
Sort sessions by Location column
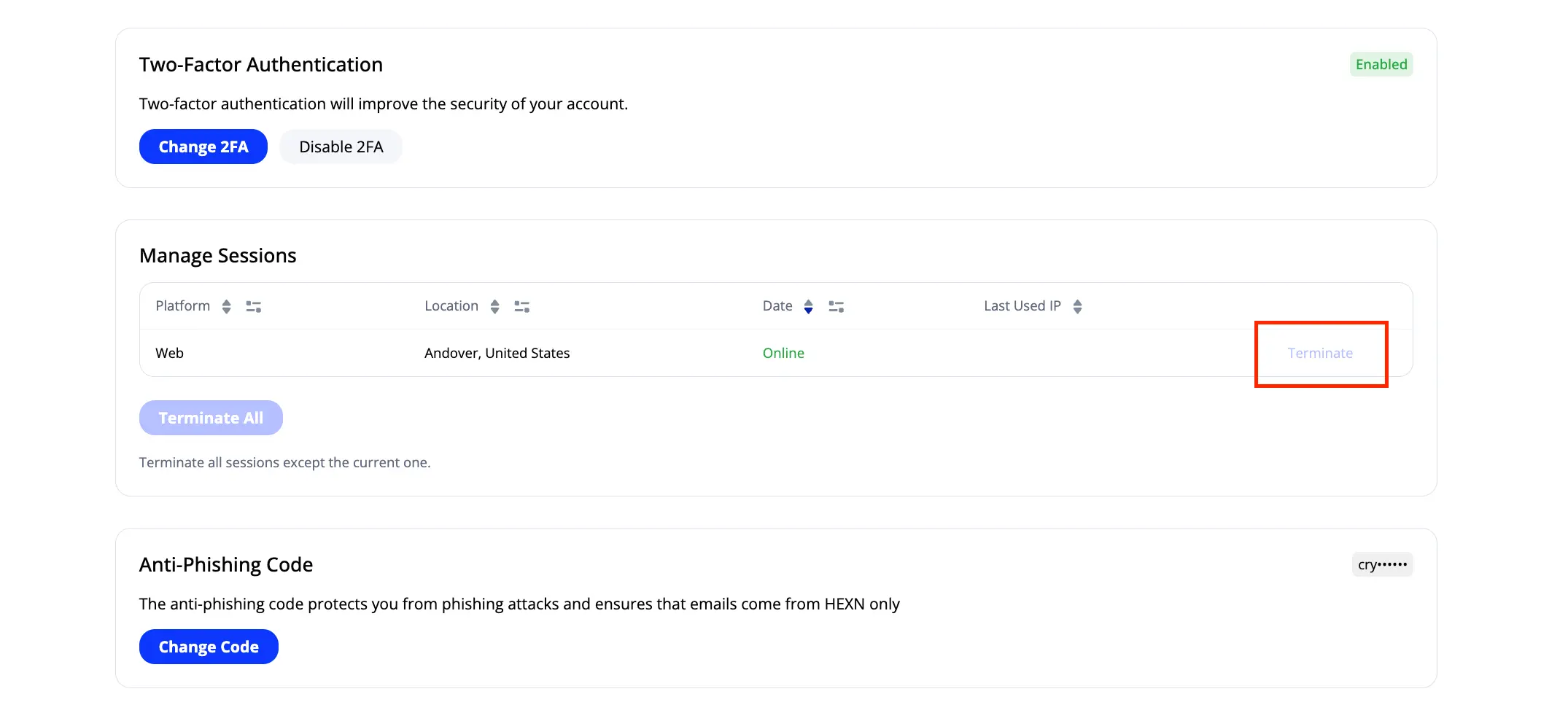(495, 307)
